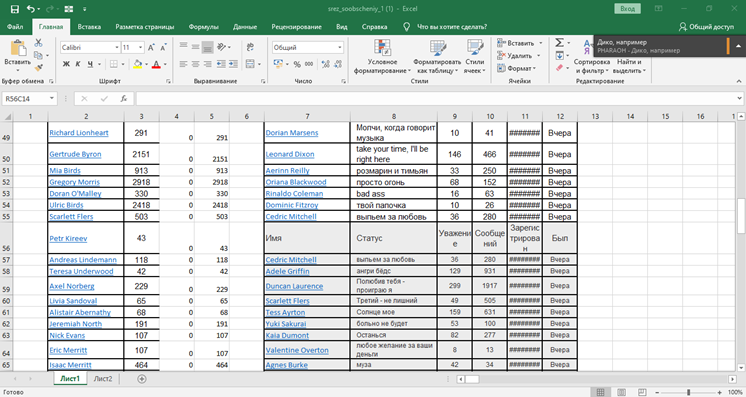Open fill color dropdown arrow
746x397 pixels.
click(x=147, y=64)
